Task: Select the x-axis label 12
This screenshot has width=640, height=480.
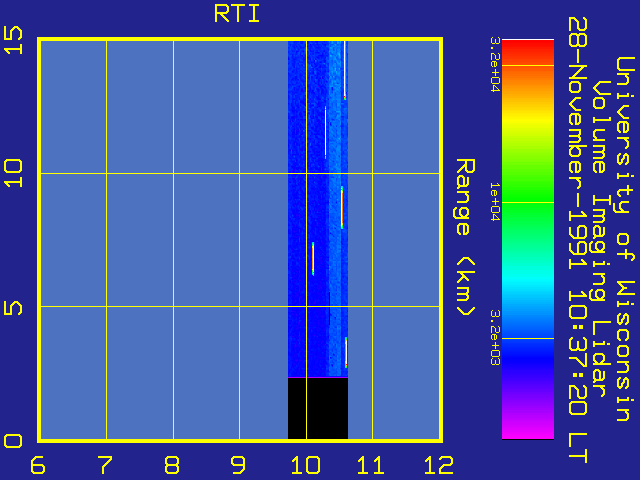Action: pyautogui.click(x=439, y=465)
